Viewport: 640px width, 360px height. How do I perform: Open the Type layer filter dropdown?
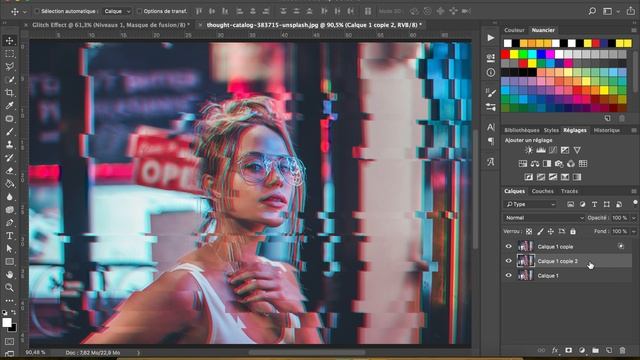(x=530, y=204)
